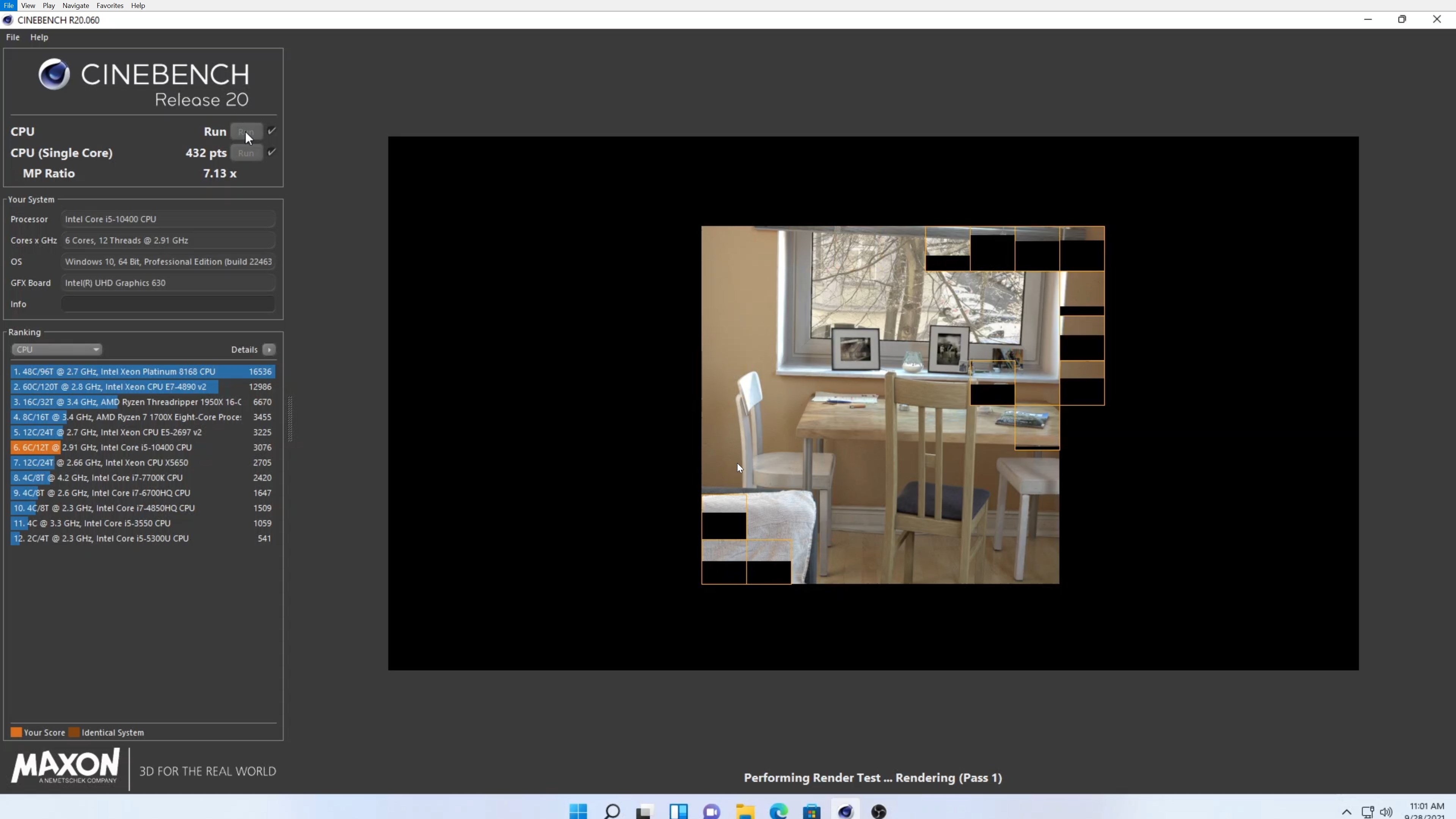
Task: Open the Favorites menu
Action: point(110,6)
